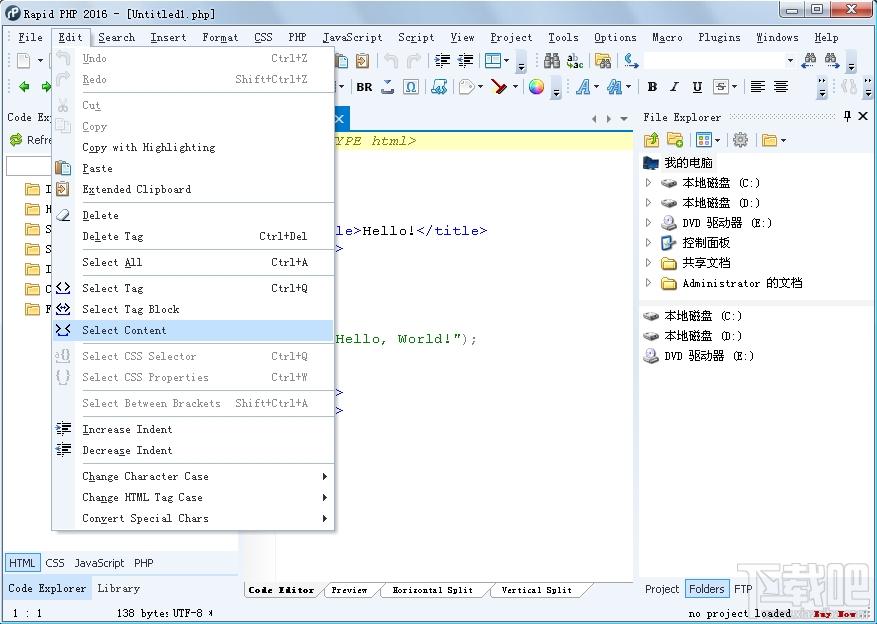Click the Find in Files folder icon
The width and height of the screenshot is (877, 624).
[x=603, y=60]
